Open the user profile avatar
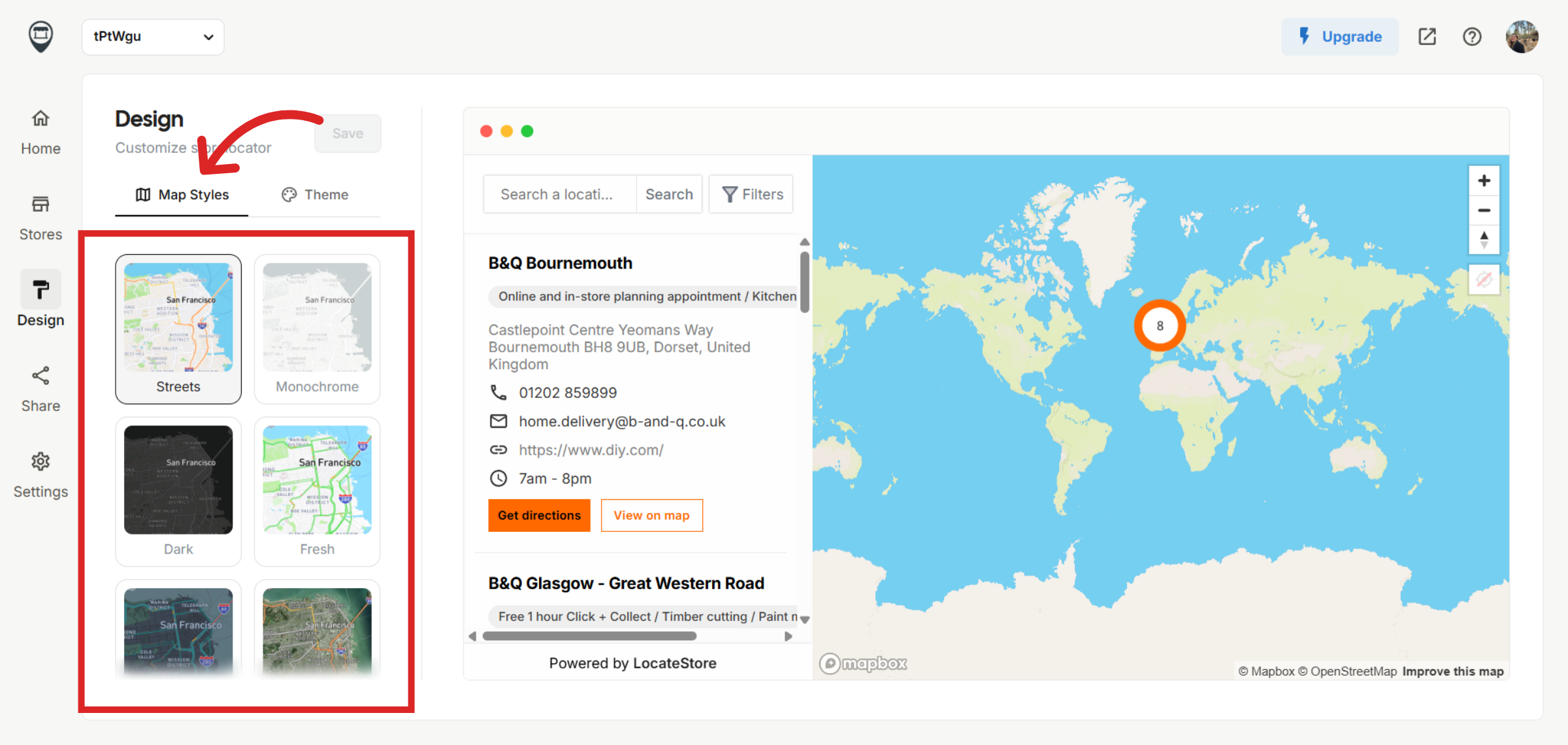 tap(1522, 37)
